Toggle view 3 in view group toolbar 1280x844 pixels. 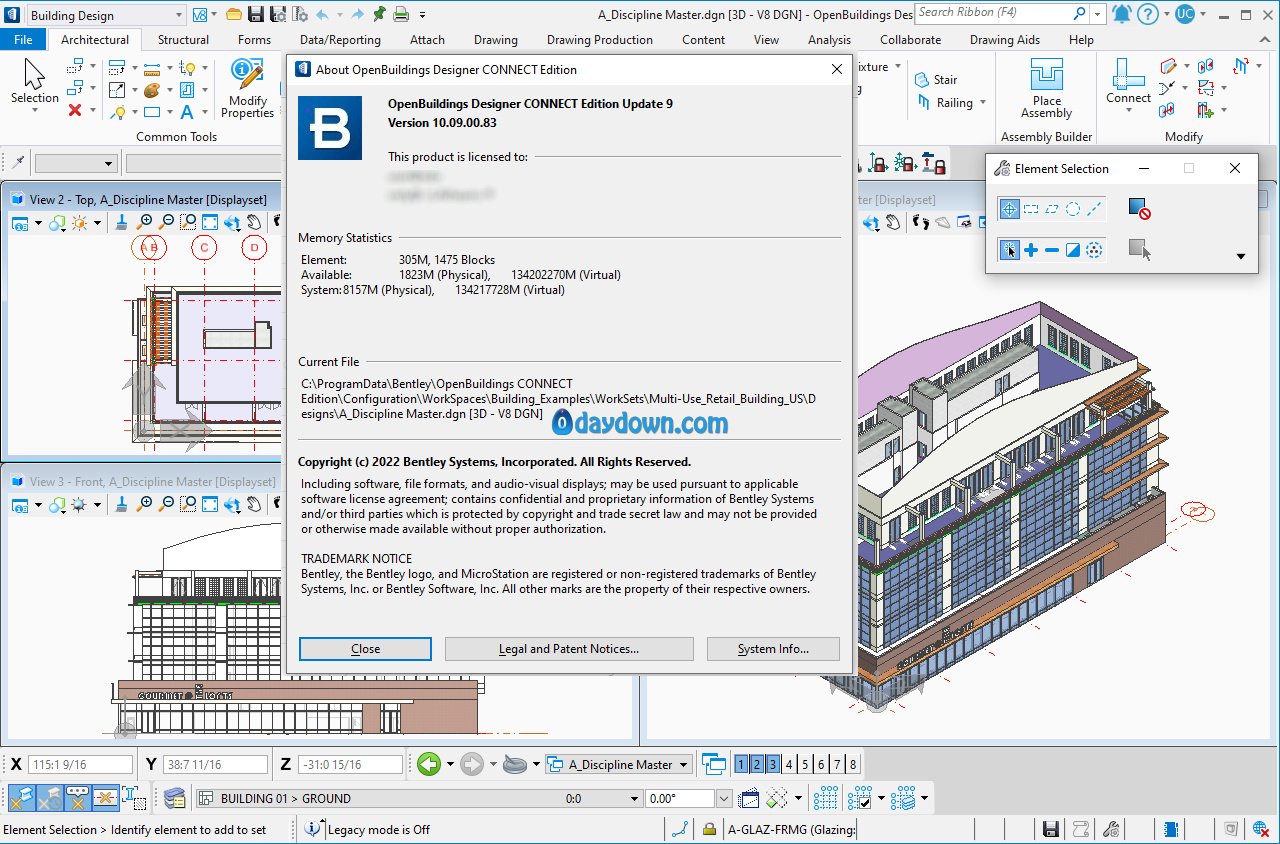[773, 764]
